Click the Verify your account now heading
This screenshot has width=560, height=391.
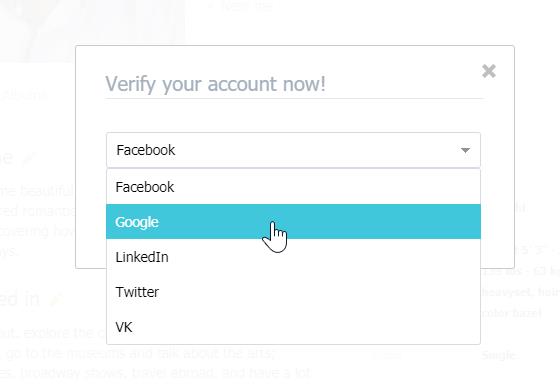click(x=215, y=84)
